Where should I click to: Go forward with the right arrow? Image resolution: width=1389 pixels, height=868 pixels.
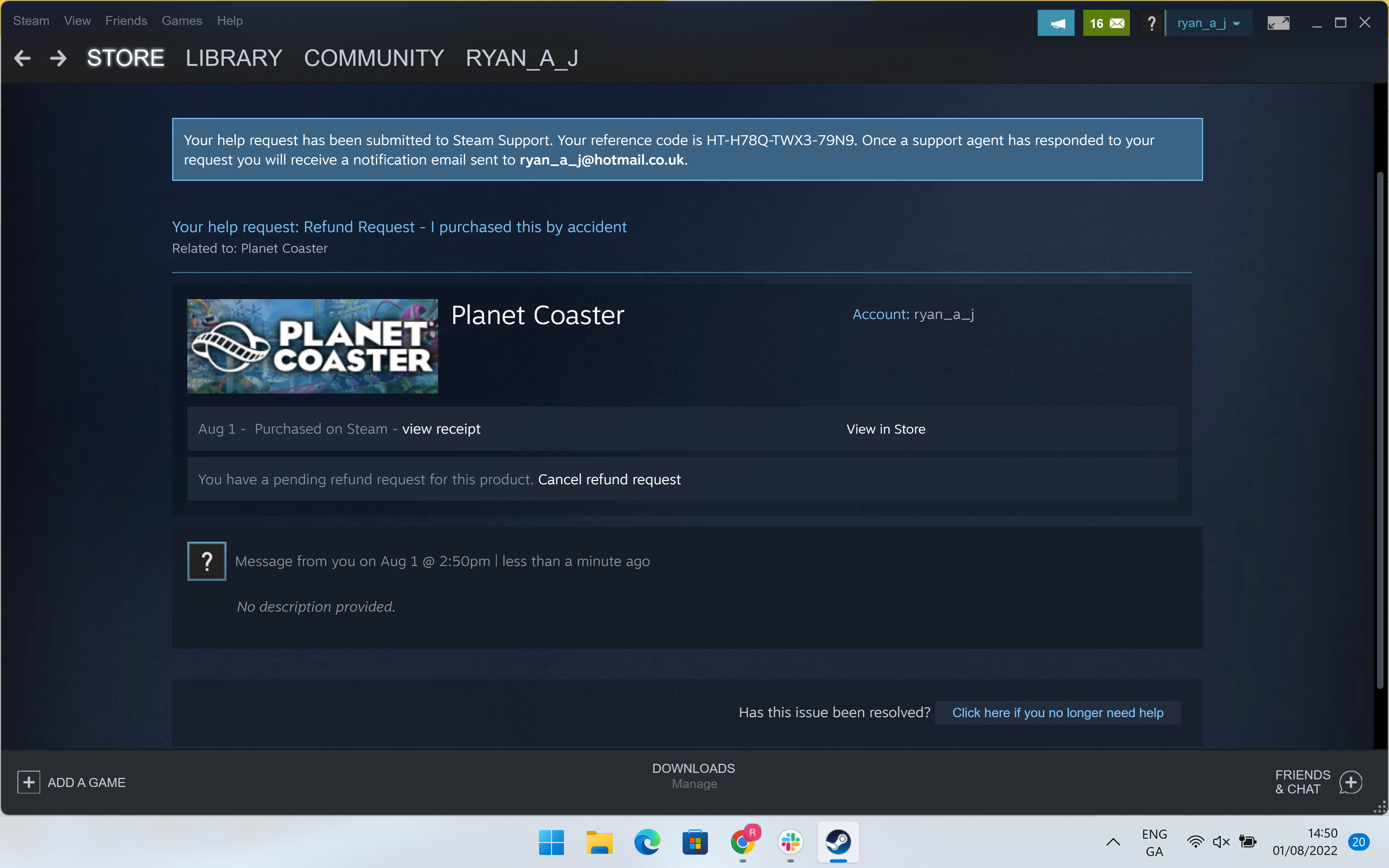click(58, 58)
